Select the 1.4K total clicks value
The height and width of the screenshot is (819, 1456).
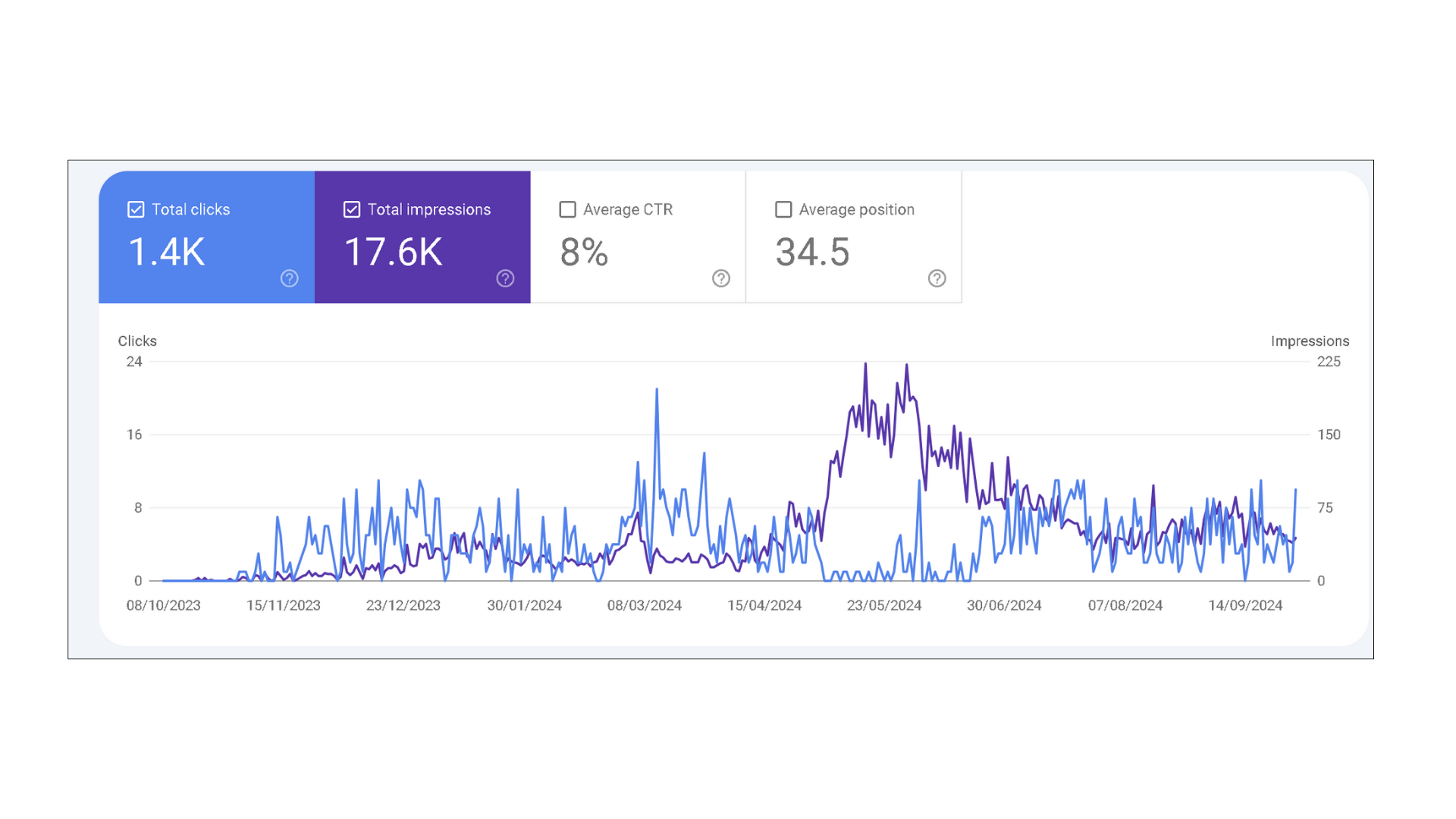click(x=167, y=252)
